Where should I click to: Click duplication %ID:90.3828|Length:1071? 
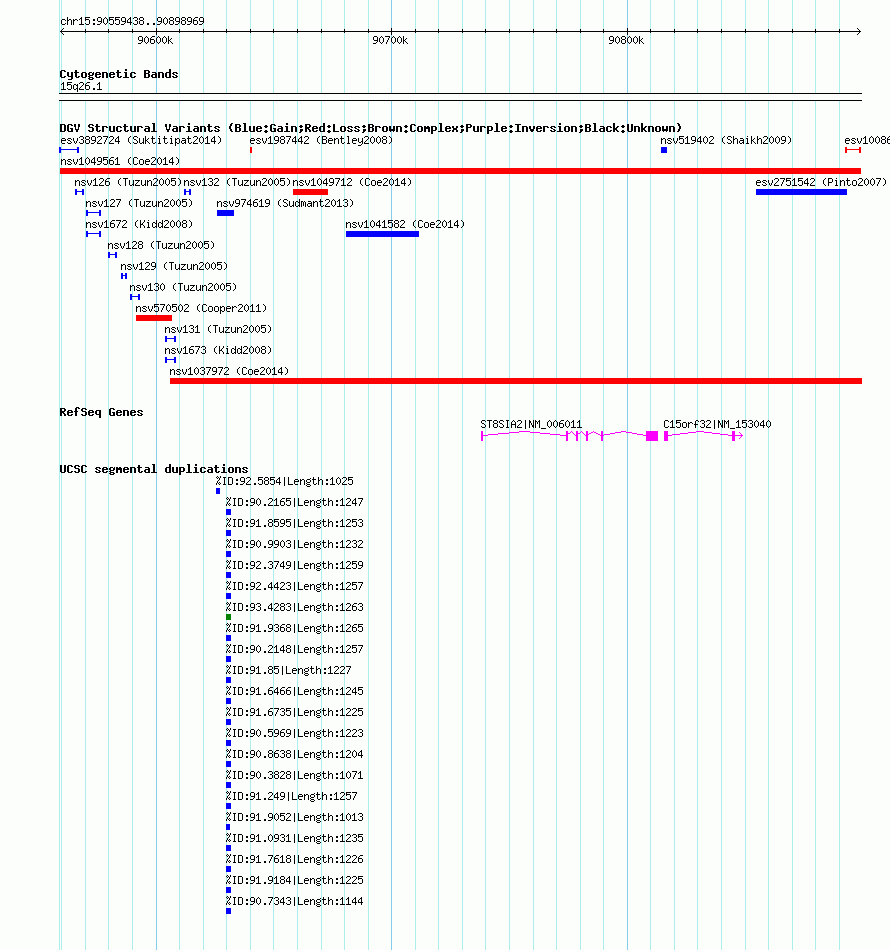pos(294,776)
